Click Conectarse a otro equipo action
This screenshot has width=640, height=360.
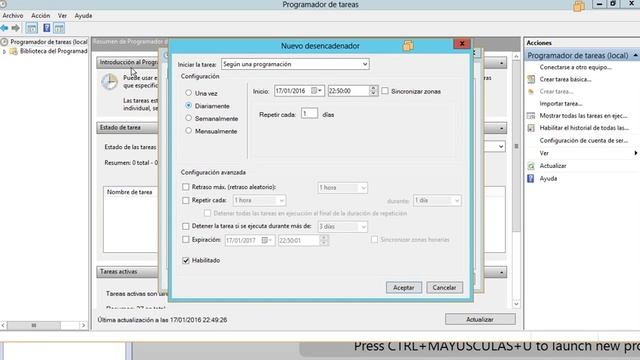[x=576, y=67]
